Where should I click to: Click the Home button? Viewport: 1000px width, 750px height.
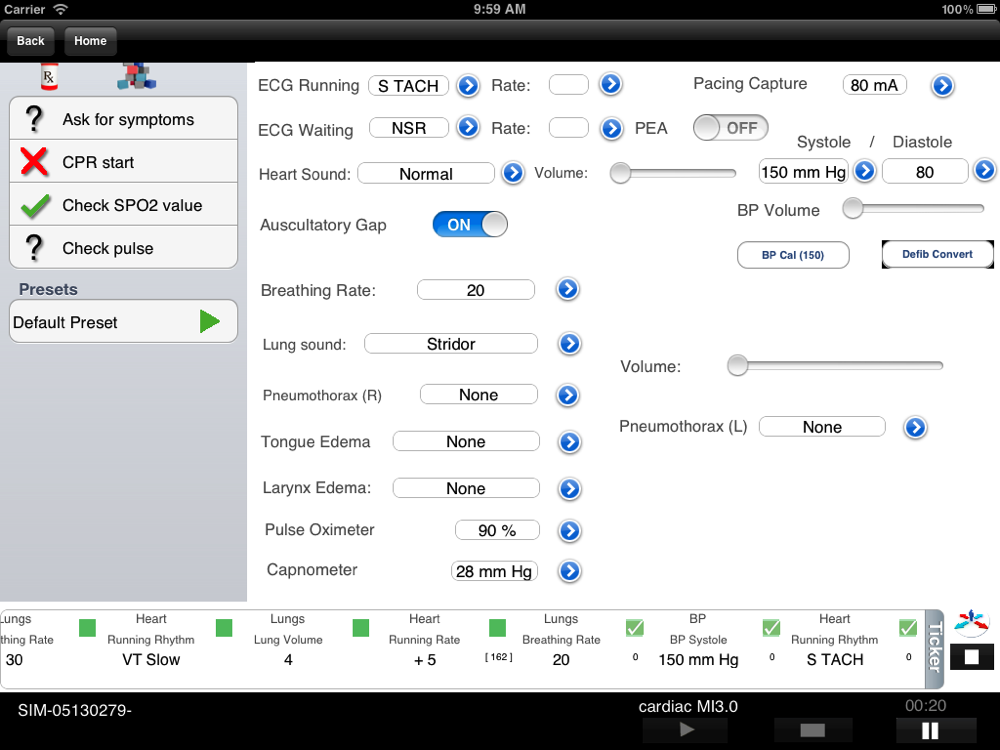90,41
